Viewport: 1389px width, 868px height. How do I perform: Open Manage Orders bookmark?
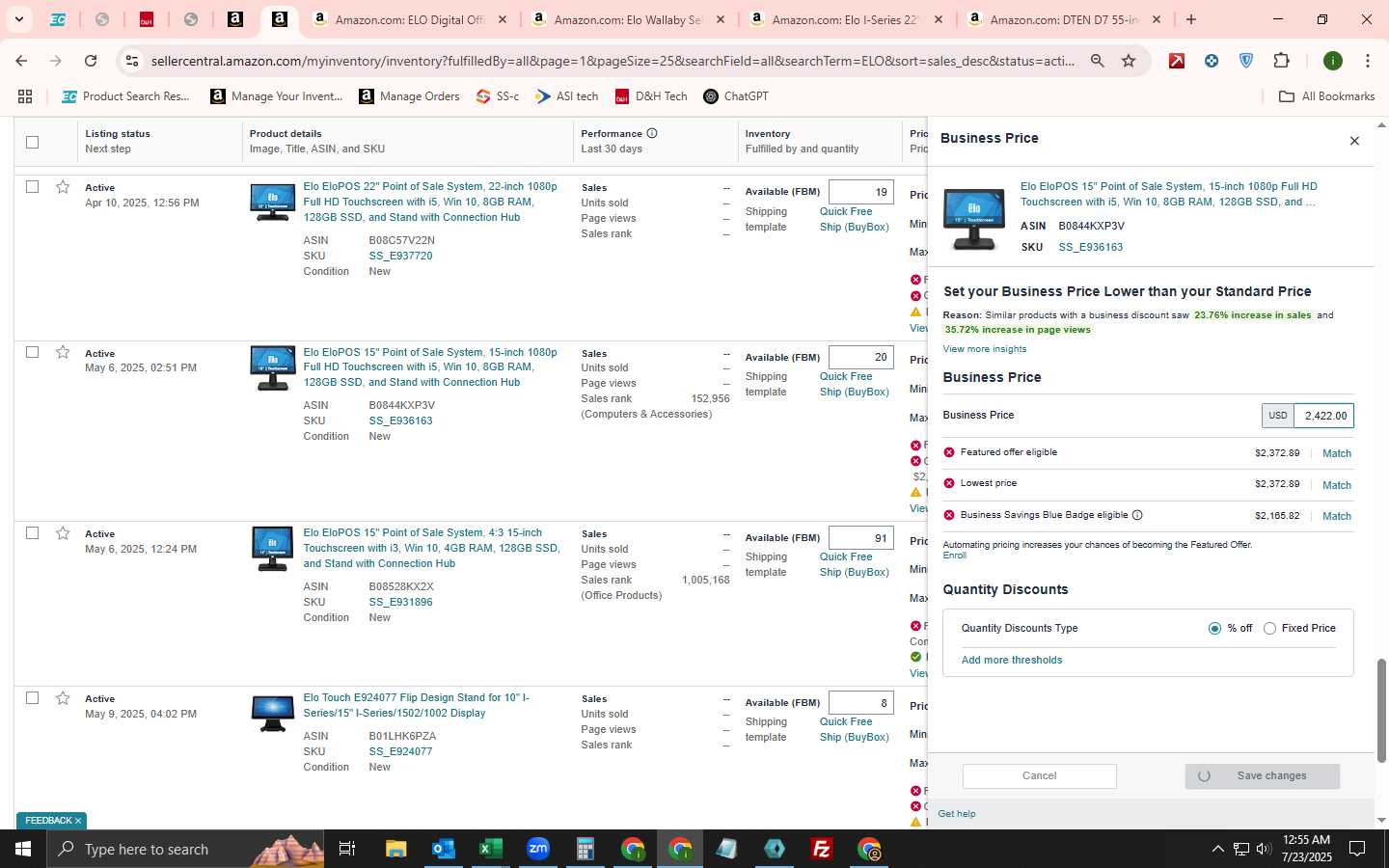[409, 96]
